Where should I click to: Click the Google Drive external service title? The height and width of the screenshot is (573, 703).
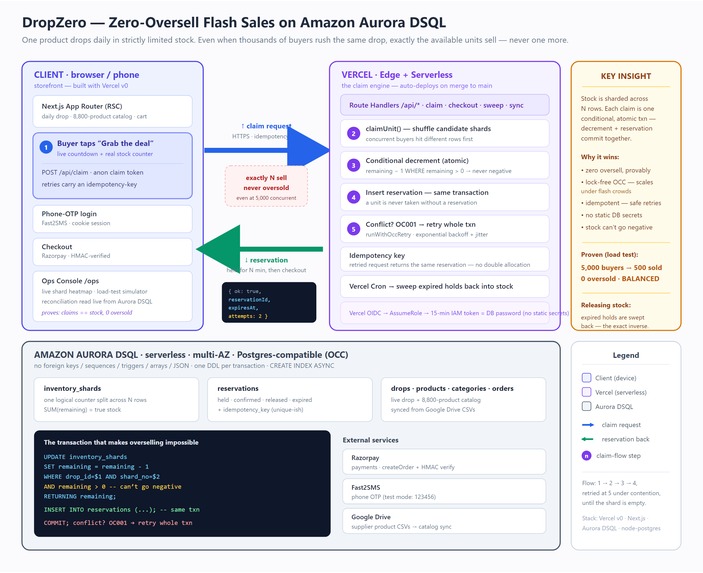371,517
